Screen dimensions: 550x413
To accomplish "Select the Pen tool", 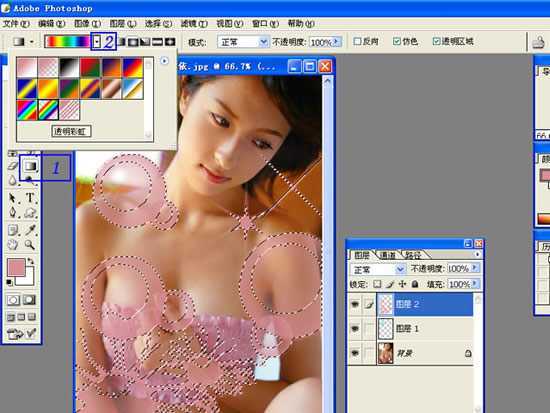I will (x=13, y=212).
